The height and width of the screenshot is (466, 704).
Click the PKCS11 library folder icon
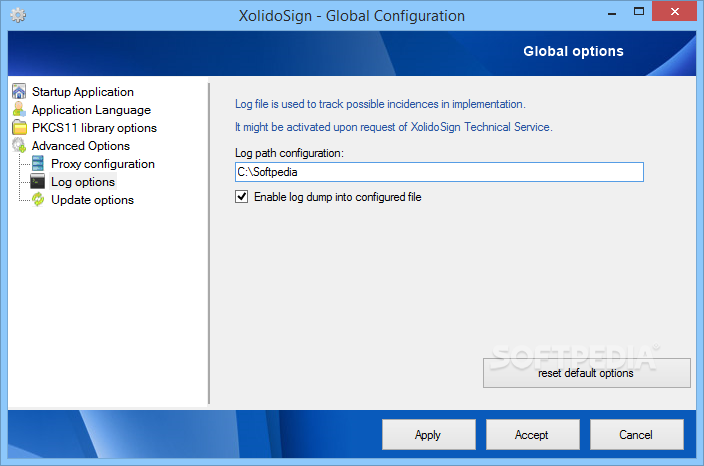[x=19, y=127]
